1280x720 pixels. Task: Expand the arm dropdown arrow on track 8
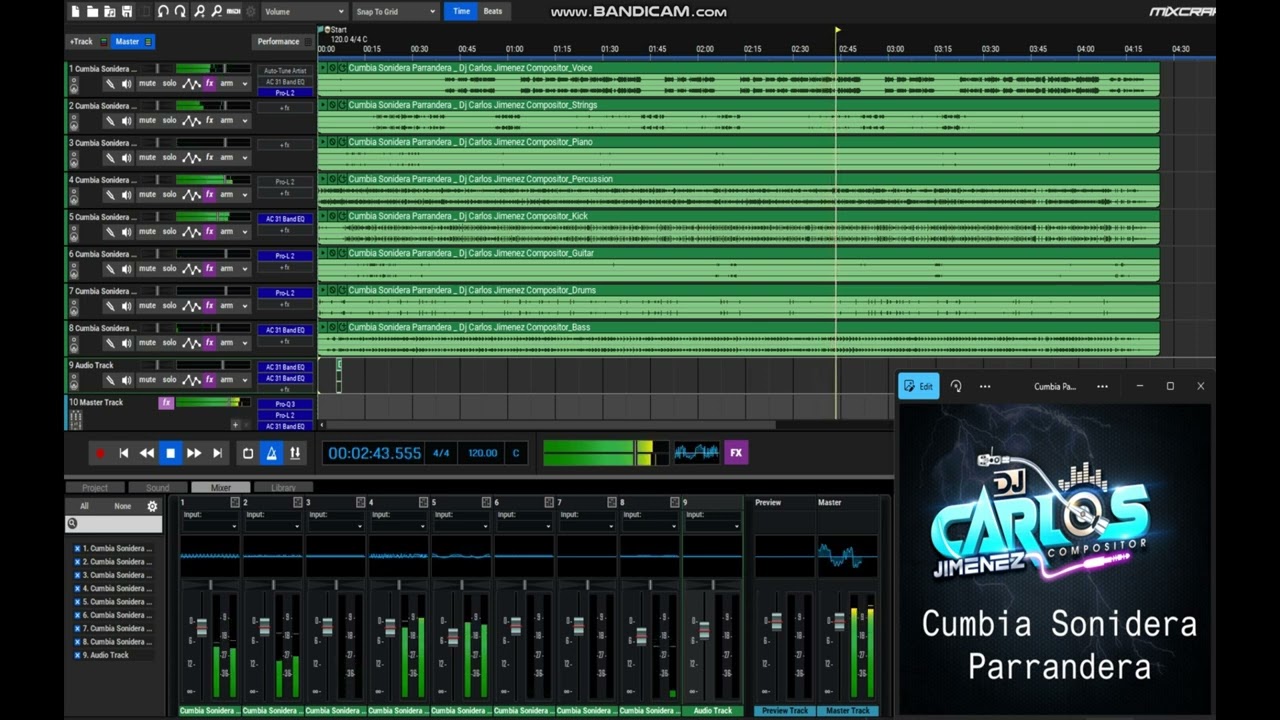click(x=244, y=342)
